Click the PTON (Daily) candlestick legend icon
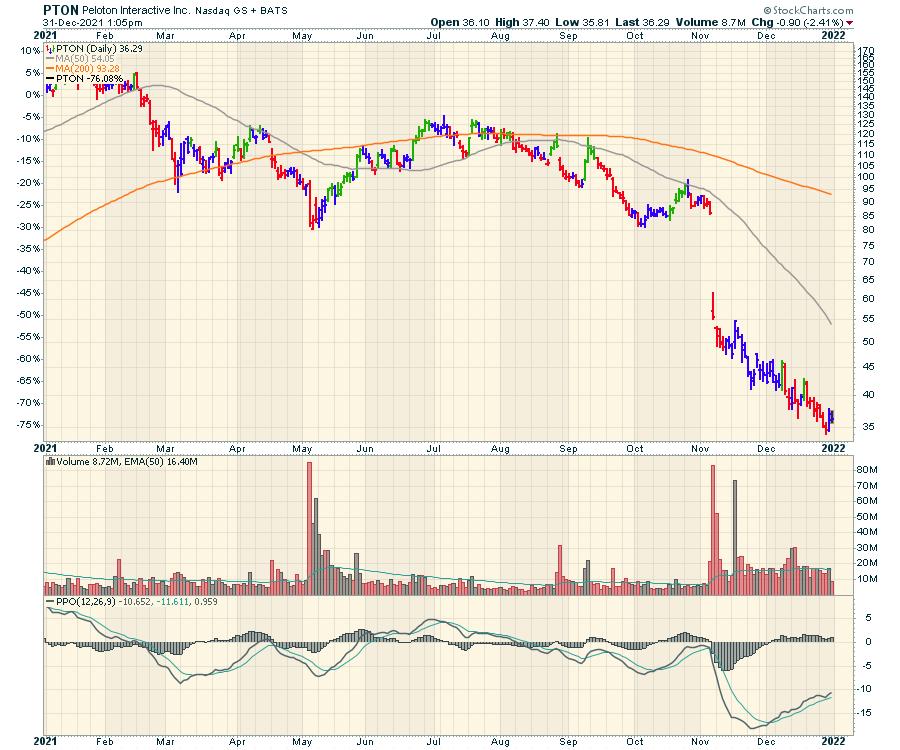 pyautogui.click(x=52, y=48)
